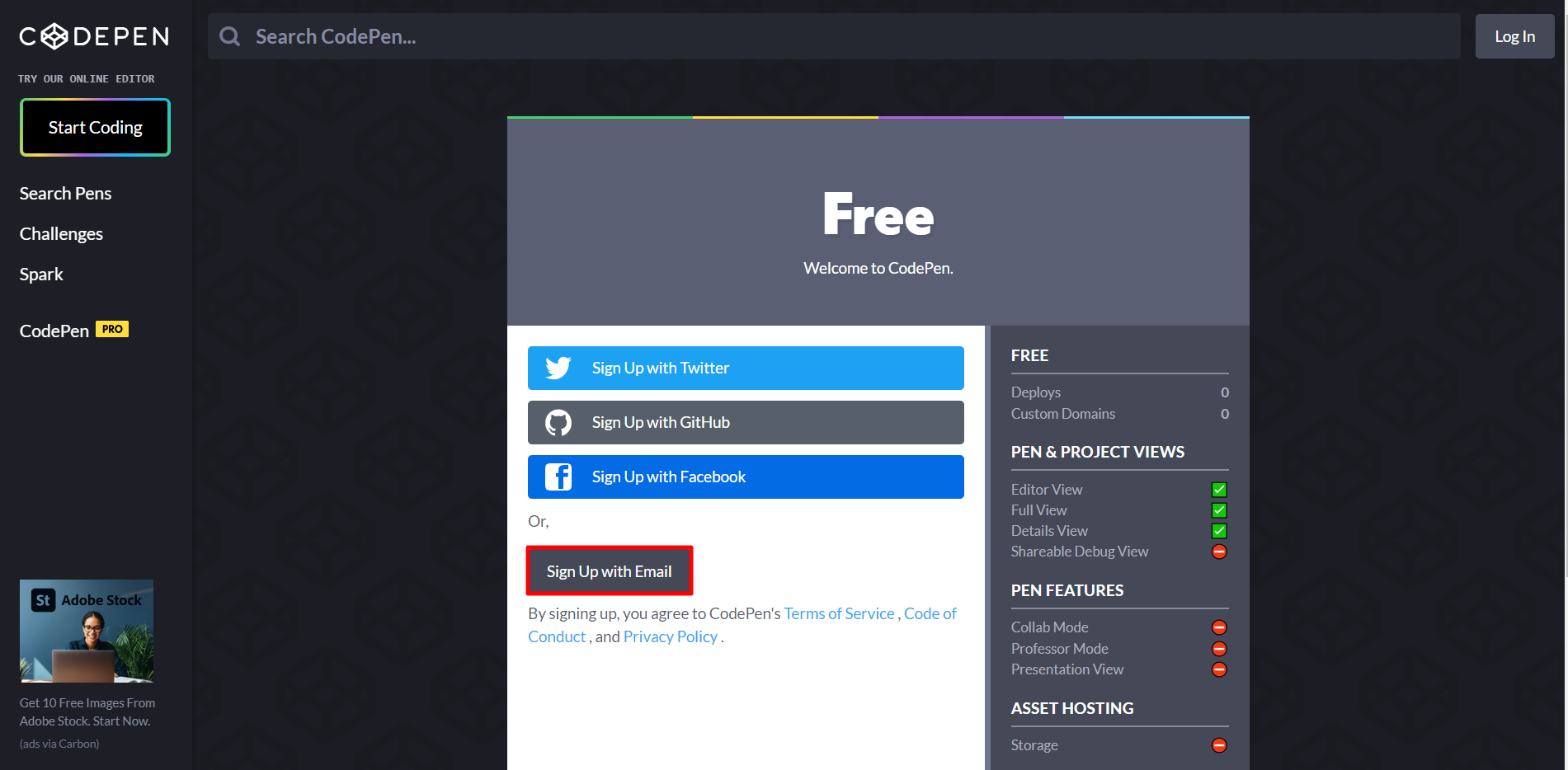This screenshot has height=770, width=1568.
Task: Click the Shareable Debug View red icon
Action: [1219, 552]
